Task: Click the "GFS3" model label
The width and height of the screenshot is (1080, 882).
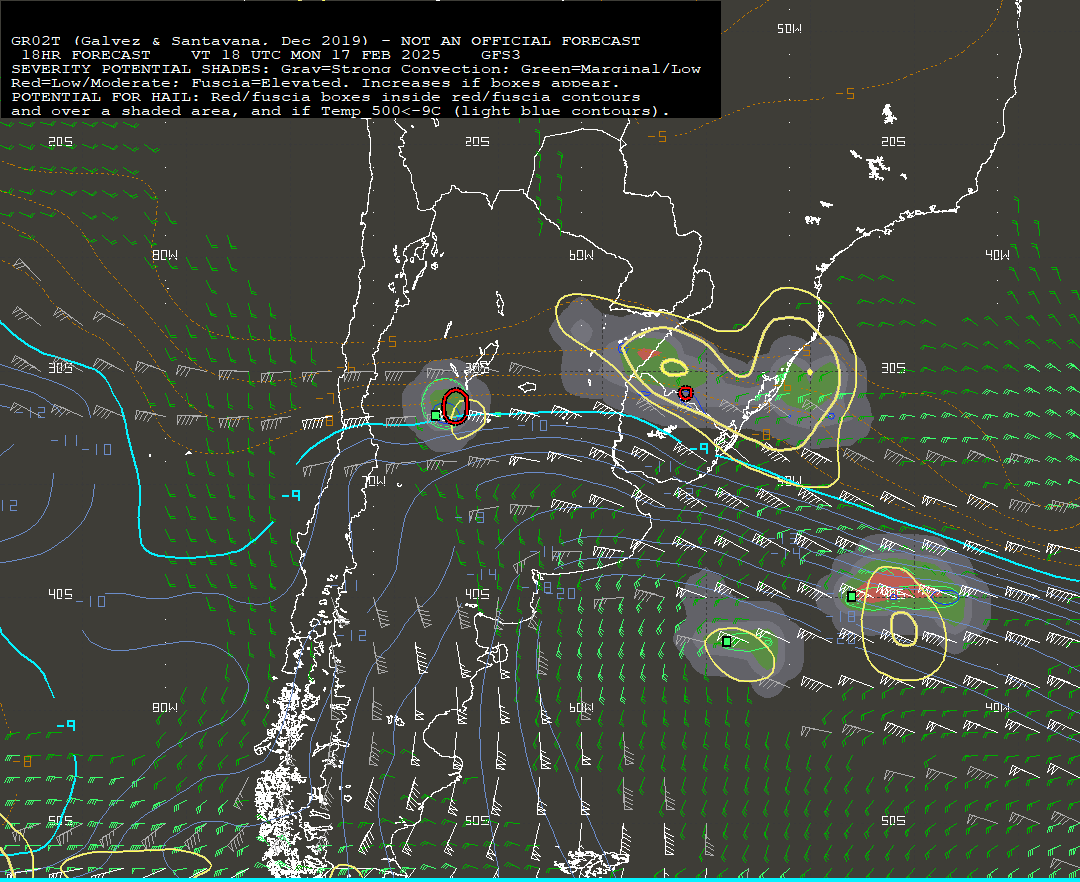Action: click(x=501, y=55)
